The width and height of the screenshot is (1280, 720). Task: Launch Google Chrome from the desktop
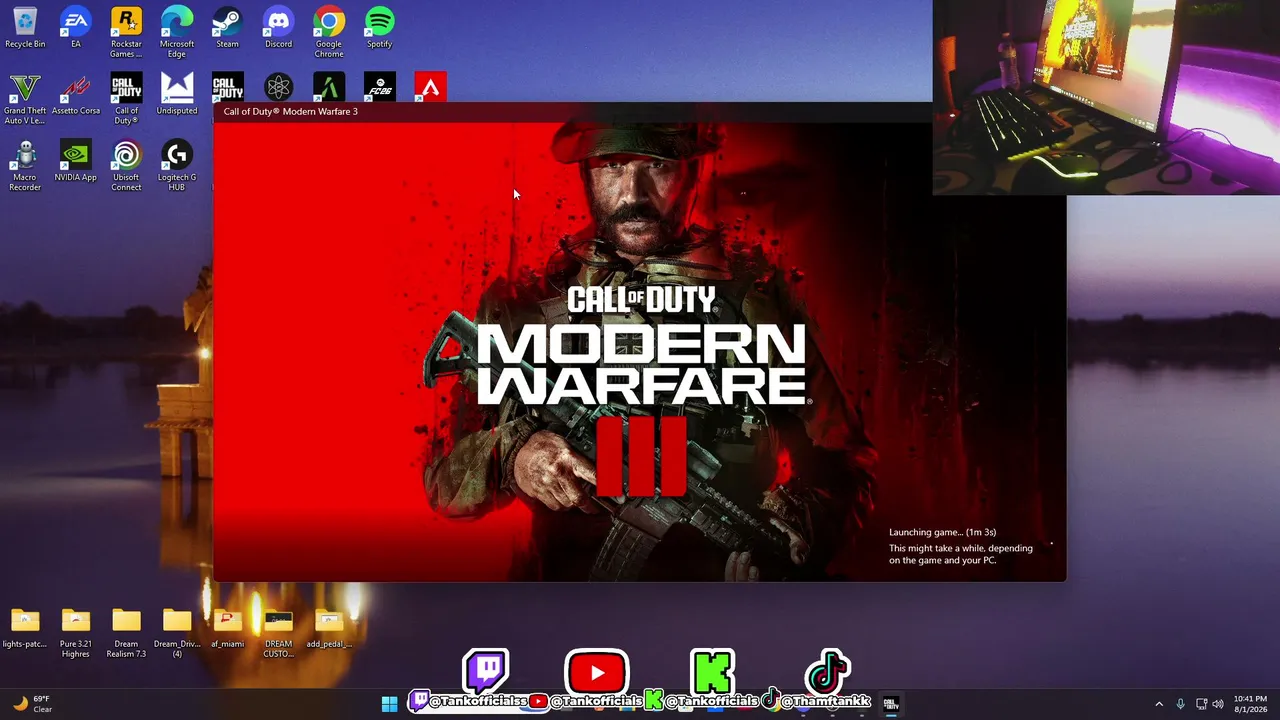329,32
